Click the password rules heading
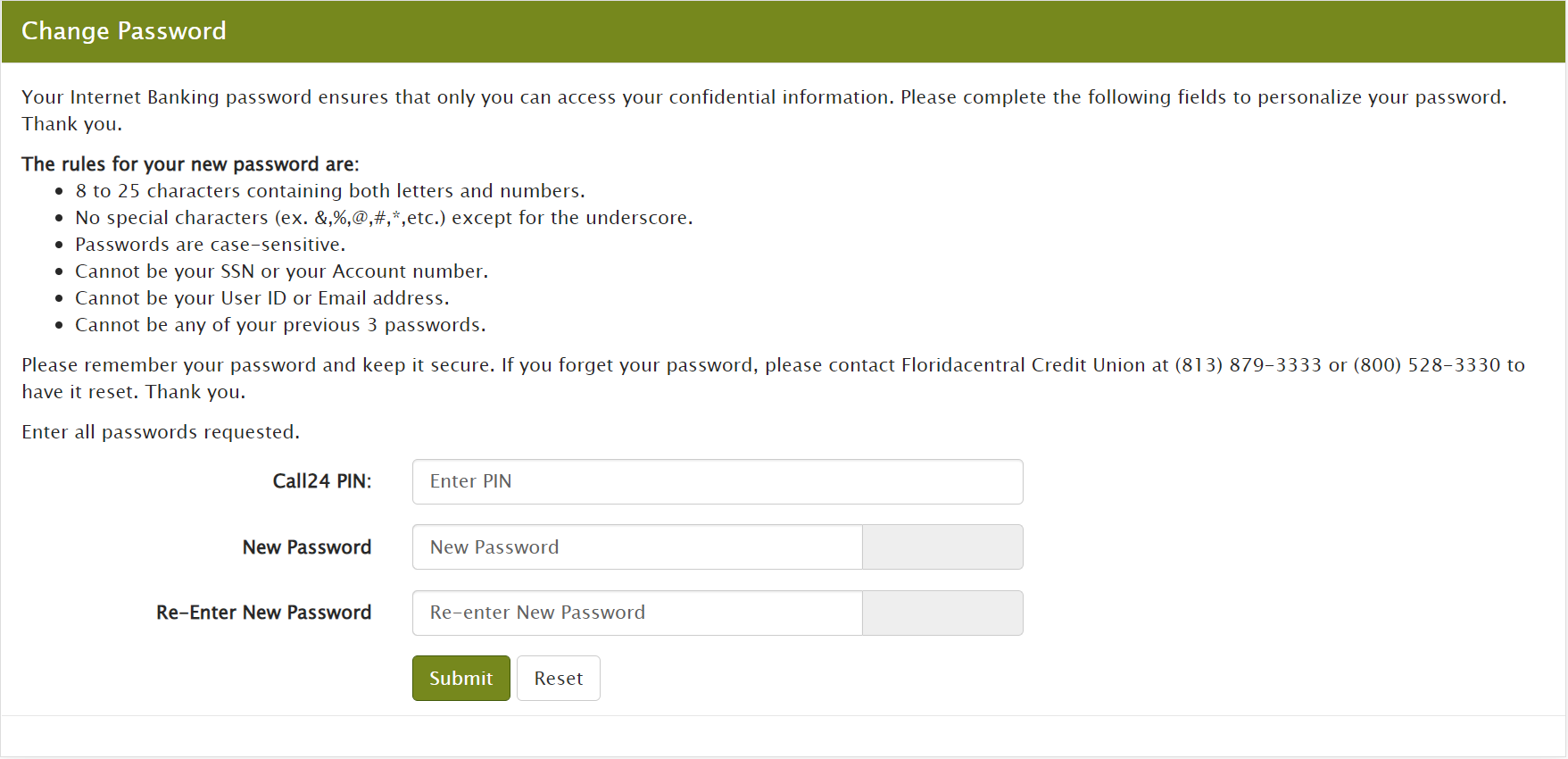 click(x=190, y=163)
